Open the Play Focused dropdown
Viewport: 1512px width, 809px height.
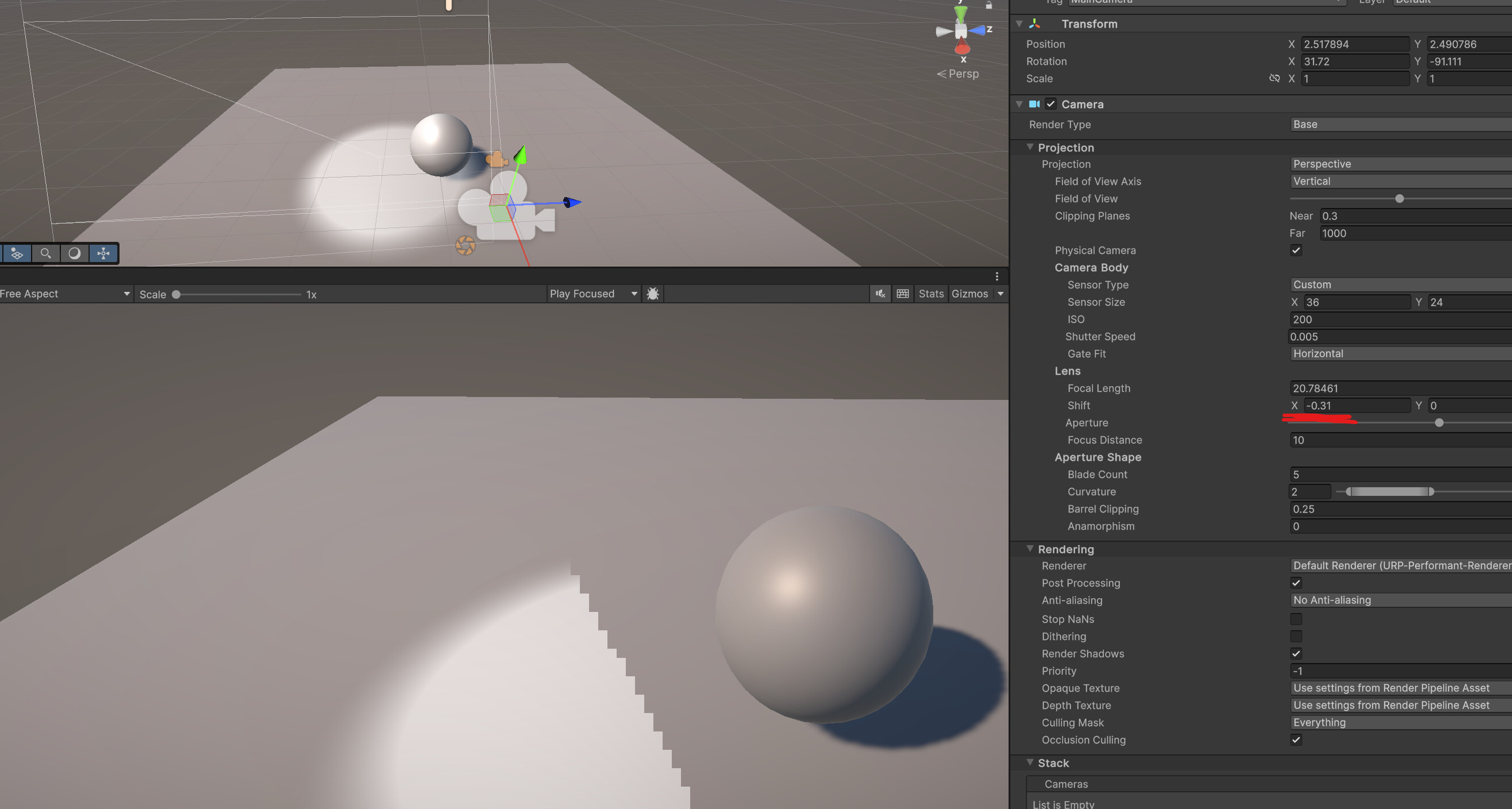(593, 294)
